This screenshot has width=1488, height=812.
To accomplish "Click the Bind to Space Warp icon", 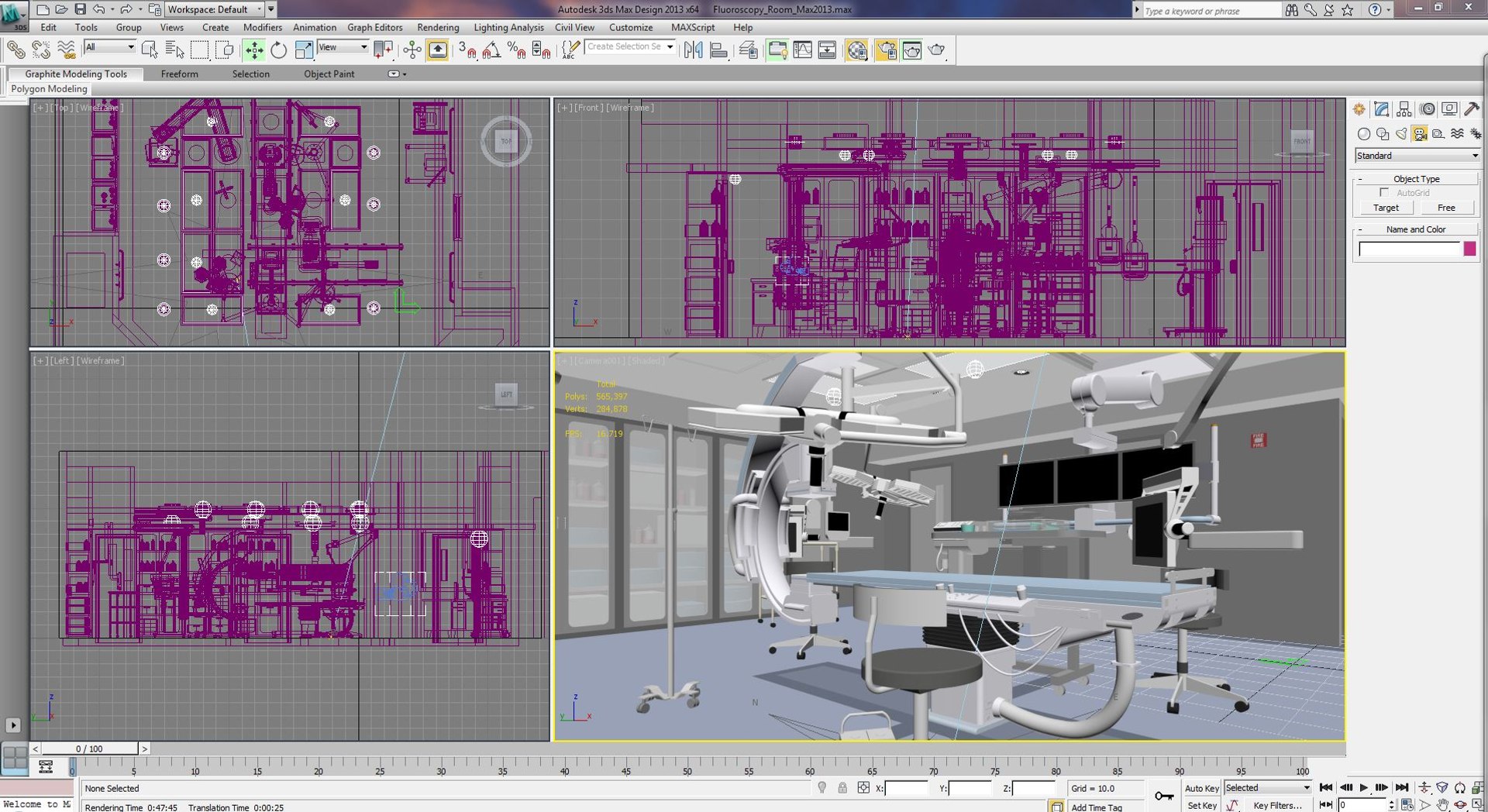I will tap(67, 50).
